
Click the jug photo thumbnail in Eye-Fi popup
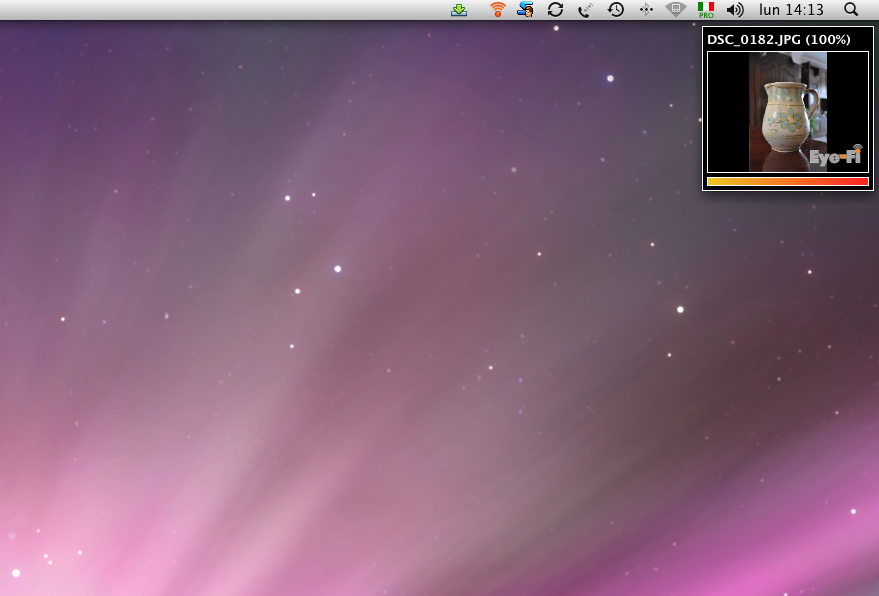tap(788, 112)
